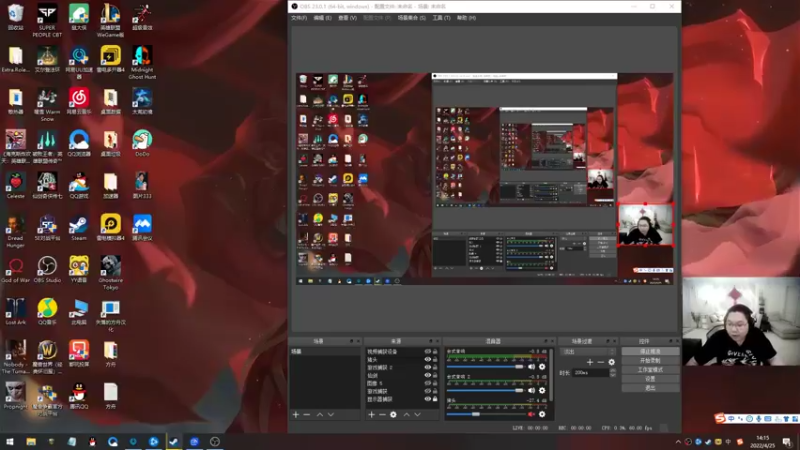Screen dimensions: 800x450
Task: Toggle visibility eye of 显示器捕获 source
Action: (428, 399)
